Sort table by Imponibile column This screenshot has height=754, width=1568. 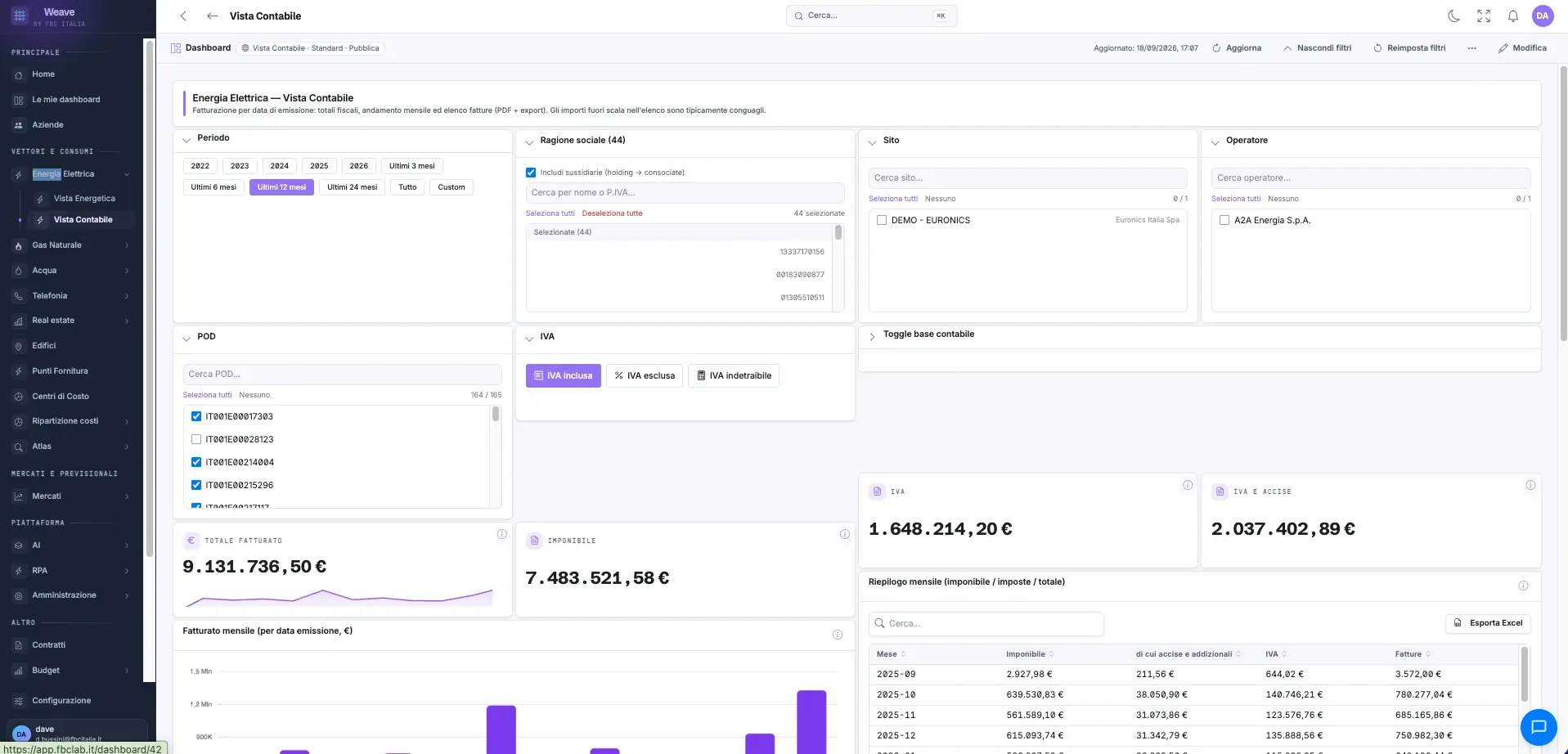coord(1030,654)
